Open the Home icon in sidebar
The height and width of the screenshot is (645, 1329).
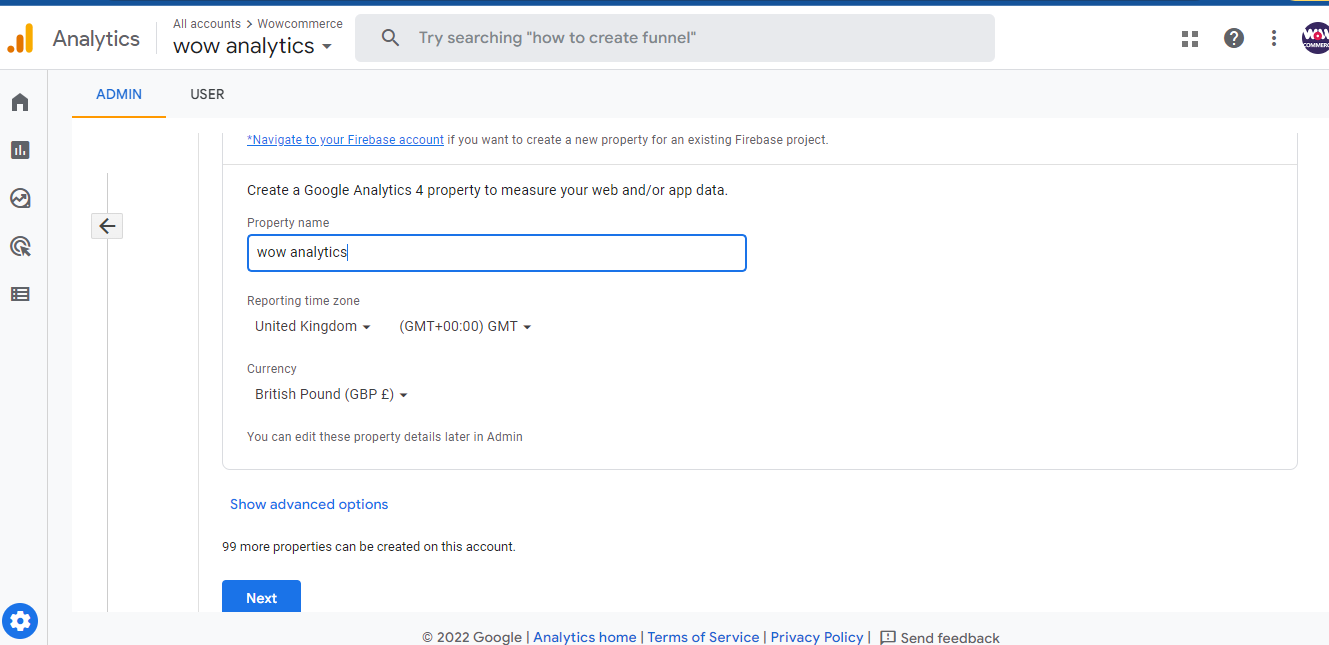click(x=20, y=102)
